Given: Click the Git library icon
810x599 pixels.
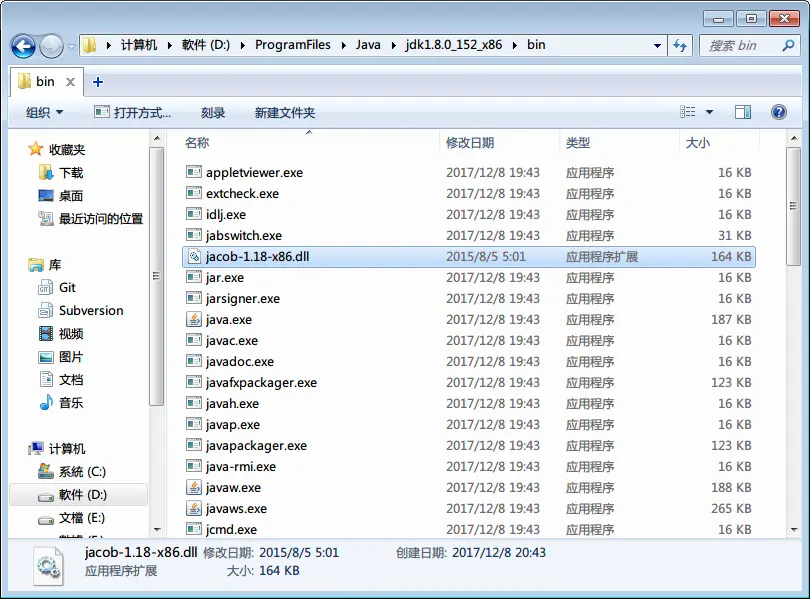Looking at the screenshot, I should (45, 287).
